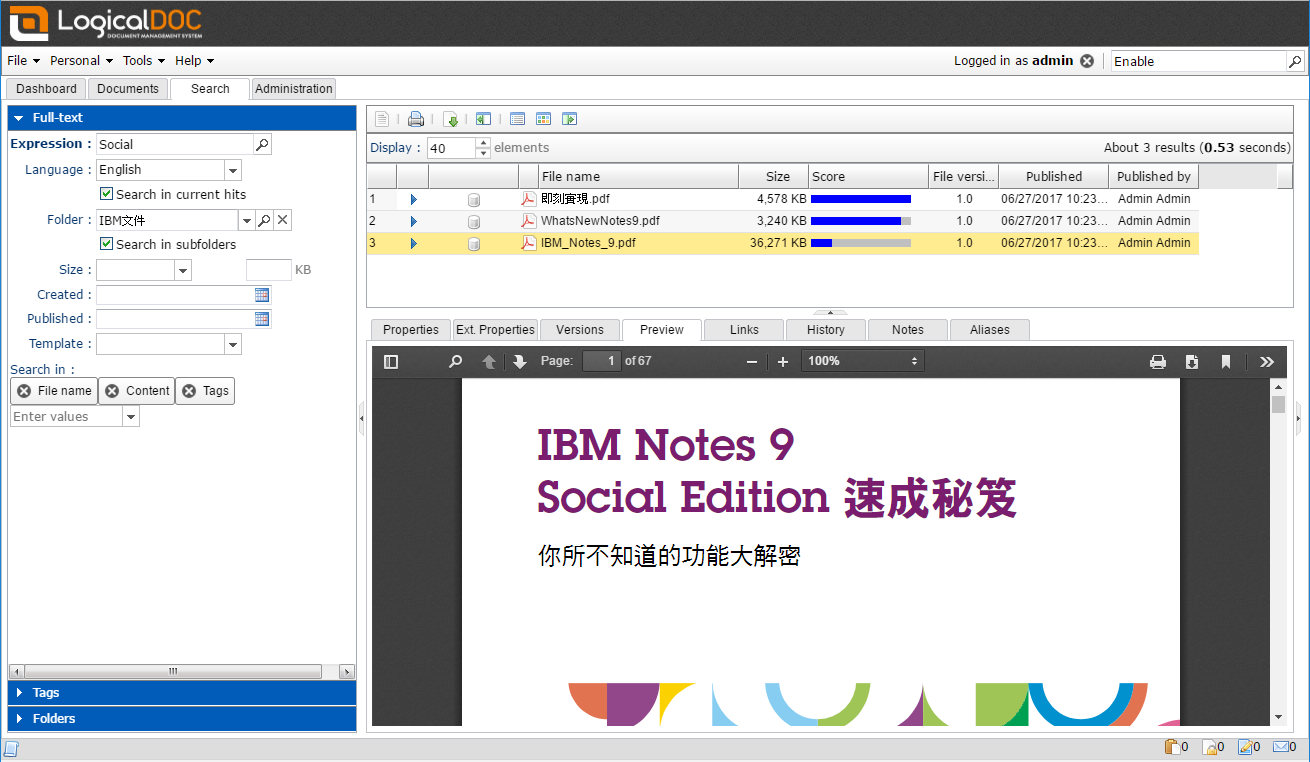Switch results to list view icon
This screenshot has height=762, width=1310.
[x=517, y=119]
